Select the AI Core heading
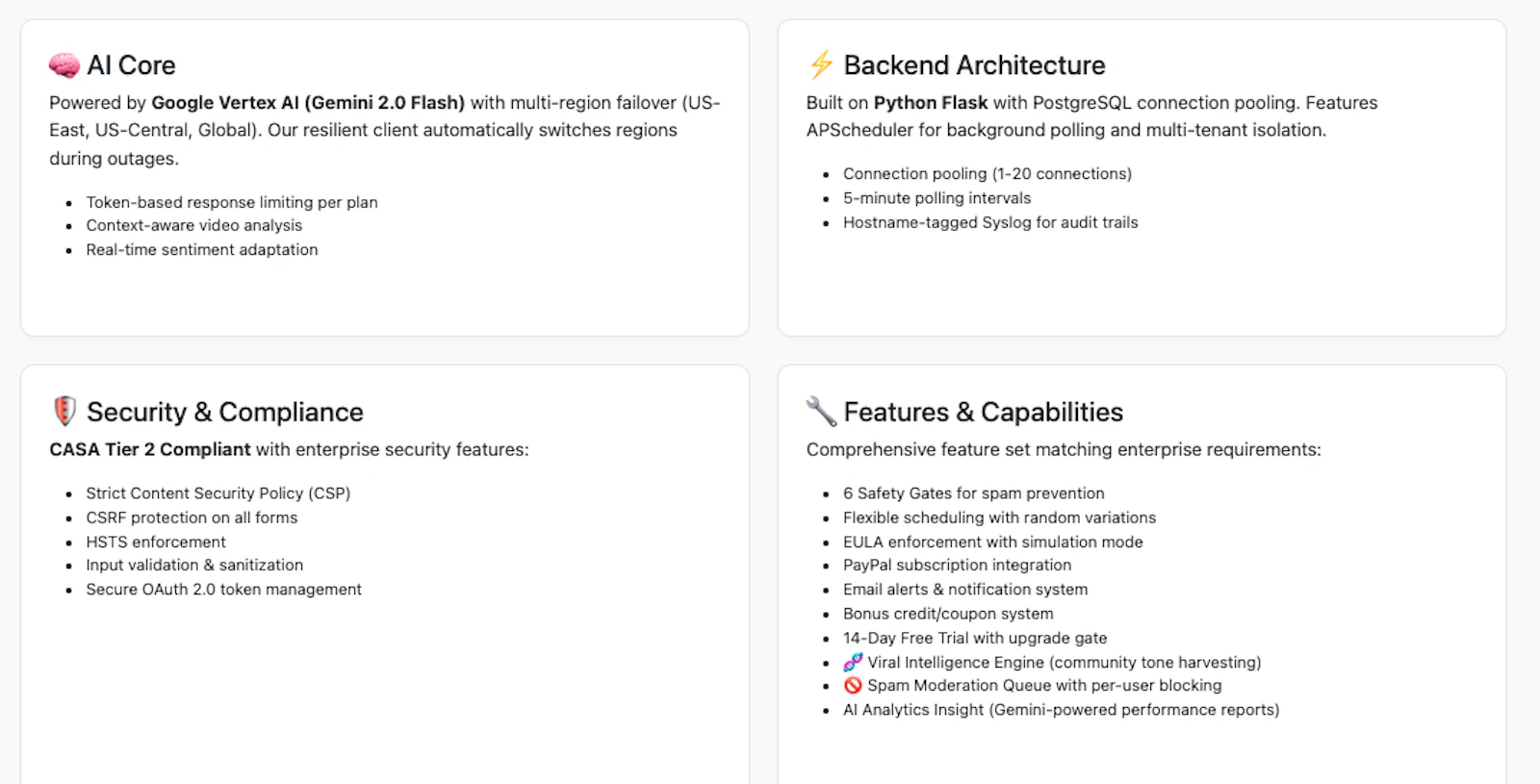The image size is (1540, 784). point(131,65)
